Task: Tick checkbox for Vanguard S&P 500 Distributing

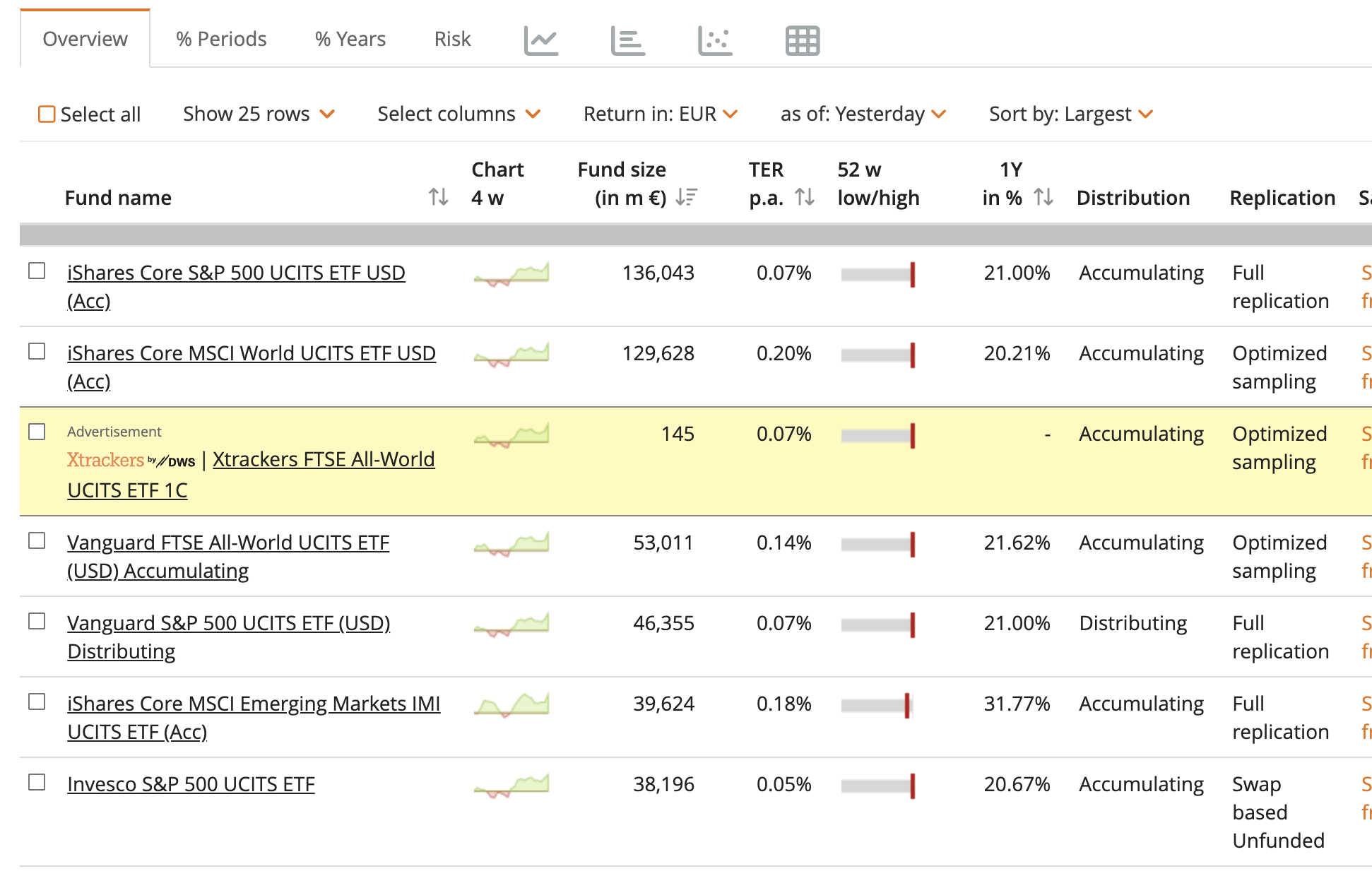Action: pos(37,622)
